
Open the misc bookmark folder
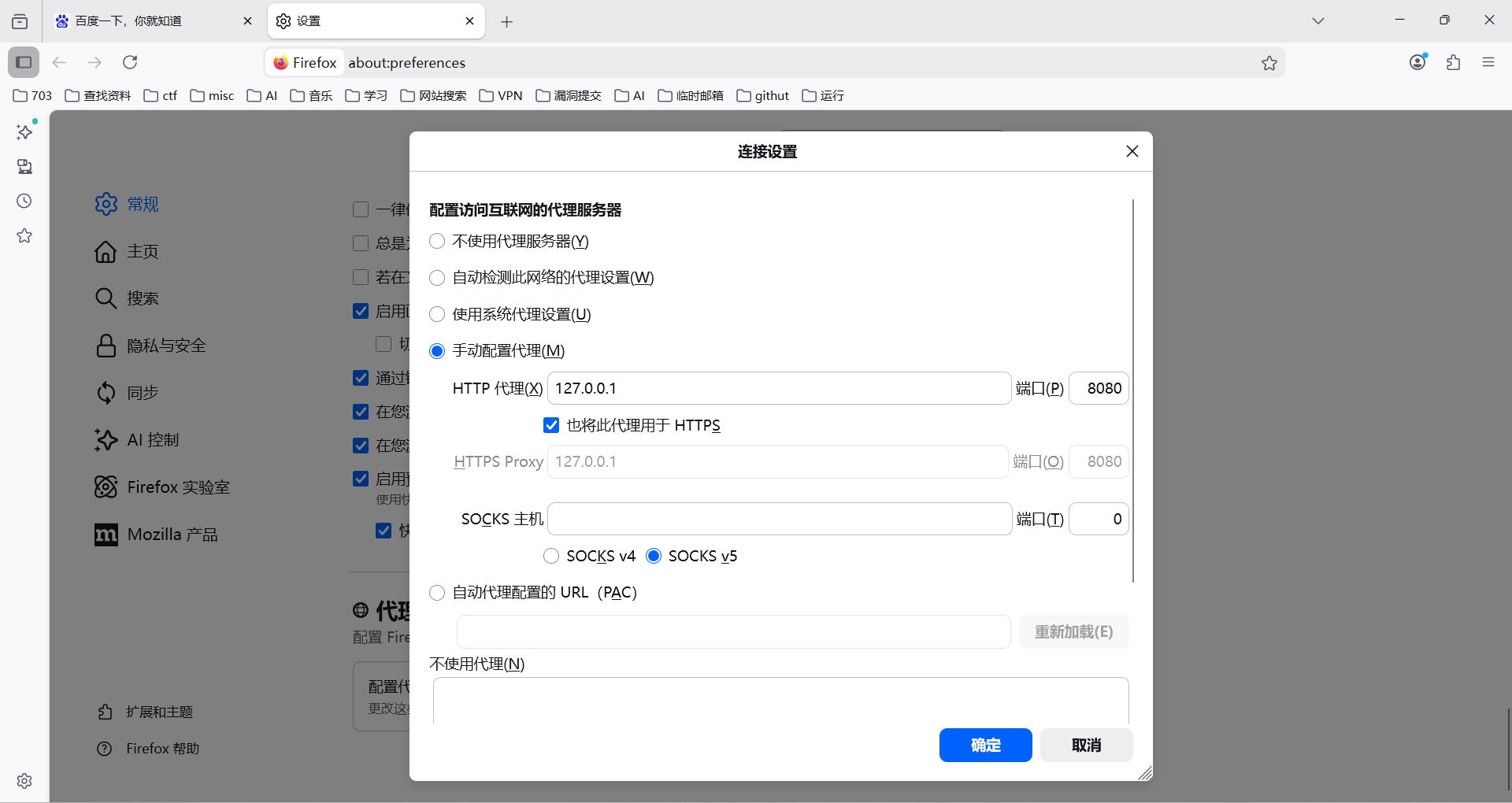[x=212, y=96]
